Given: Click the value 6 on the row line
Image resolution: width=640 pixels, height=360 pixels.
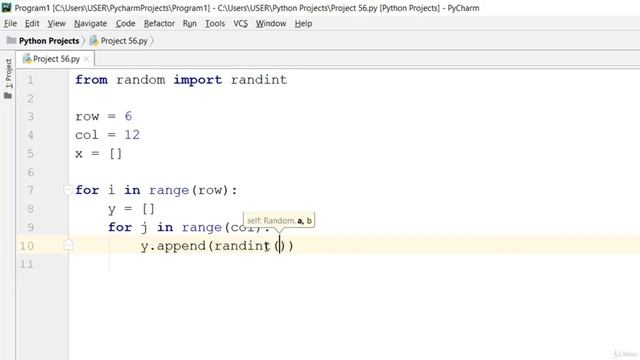Looking at the screenshot, I should coord(128,116).
